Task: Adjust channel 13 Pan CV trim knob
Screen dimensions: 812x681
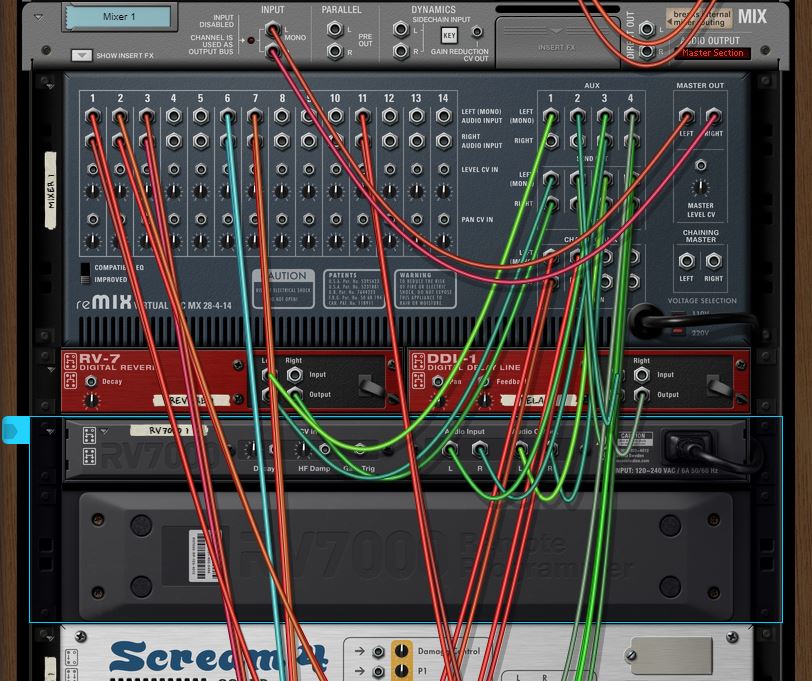Action: tap(416, 241)
